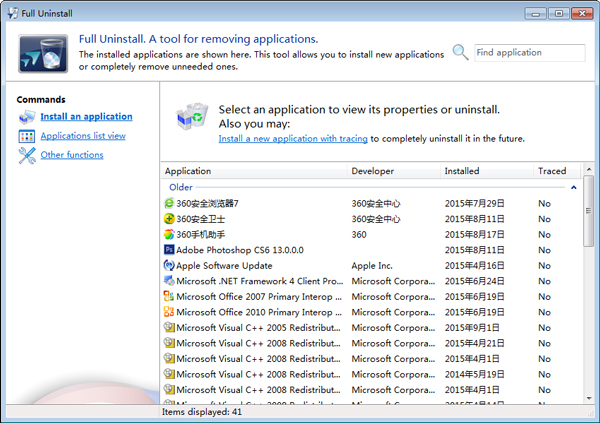This screenshot has width=600, height=423.
Task: Click the Install an application icon
Action: click(x=27, y=117)
